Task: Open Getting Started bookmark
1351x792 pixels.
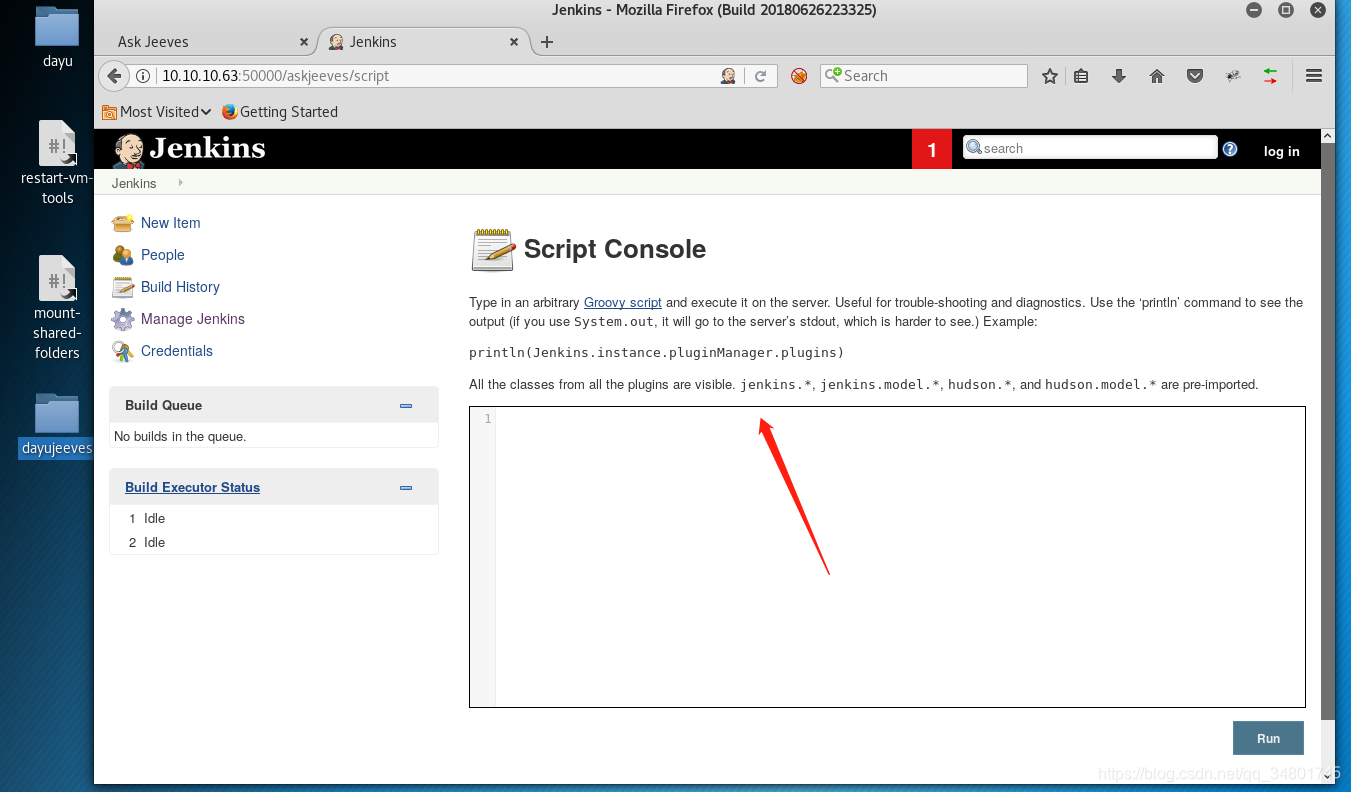Action: click(280, 112)
